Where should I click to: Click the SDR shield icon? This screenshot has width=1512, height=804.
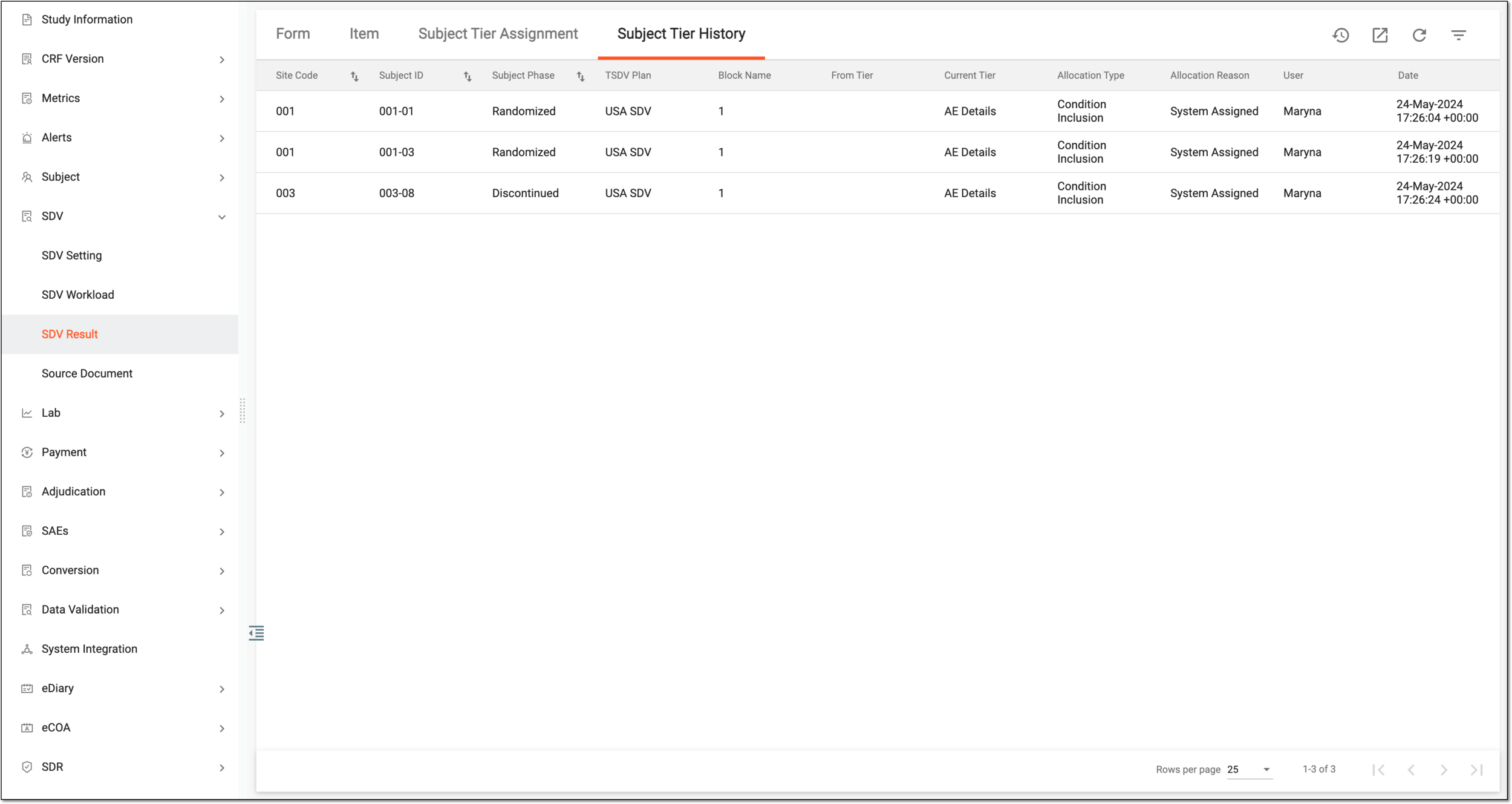(x=27, y=767)
